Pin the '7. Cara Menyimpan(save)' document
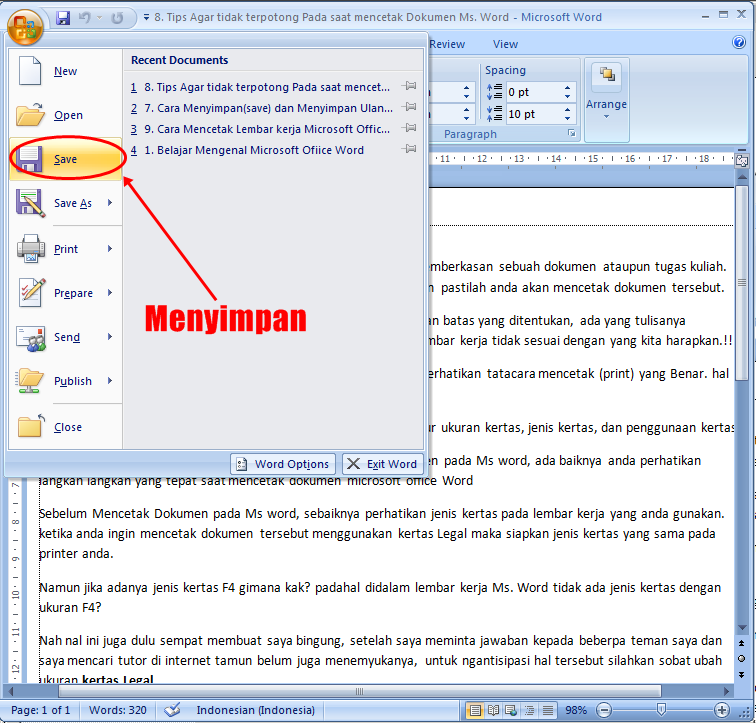This screenshot has width=756, height=723. coord(409,107)
